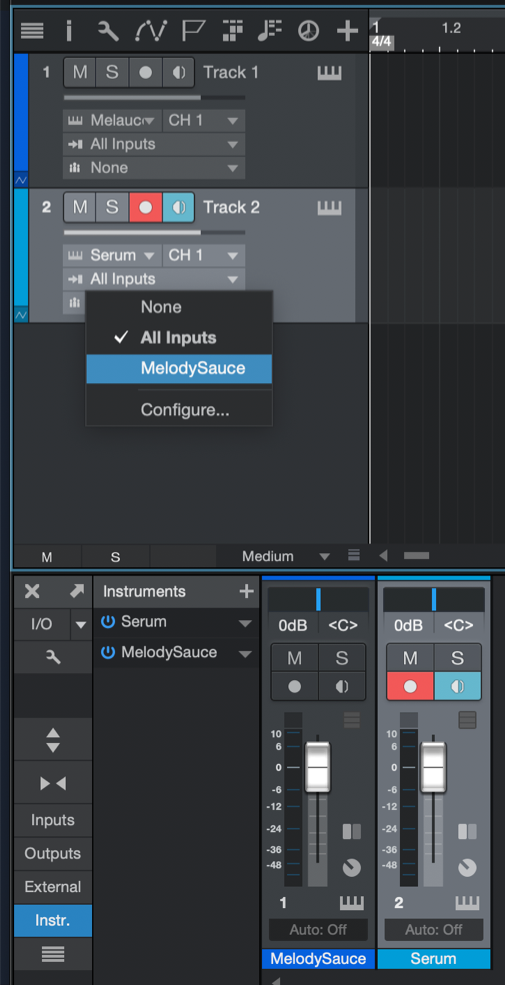Detach the mixer console with arrow icon
Image resolution: width=505 pixels, height=985 pixels.
[77, 591]
